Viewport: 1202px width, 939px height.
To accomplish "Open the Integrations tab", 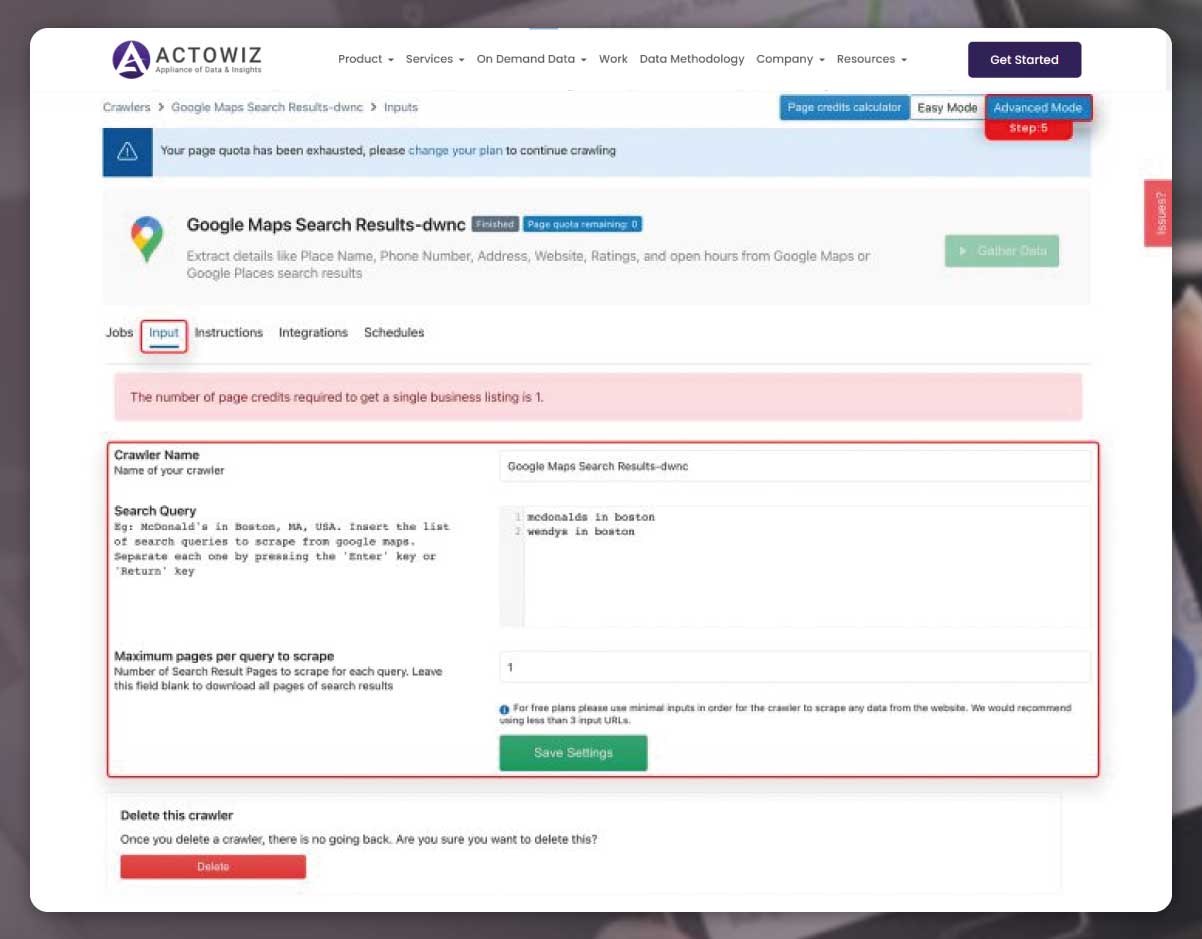I will [313, 333].
